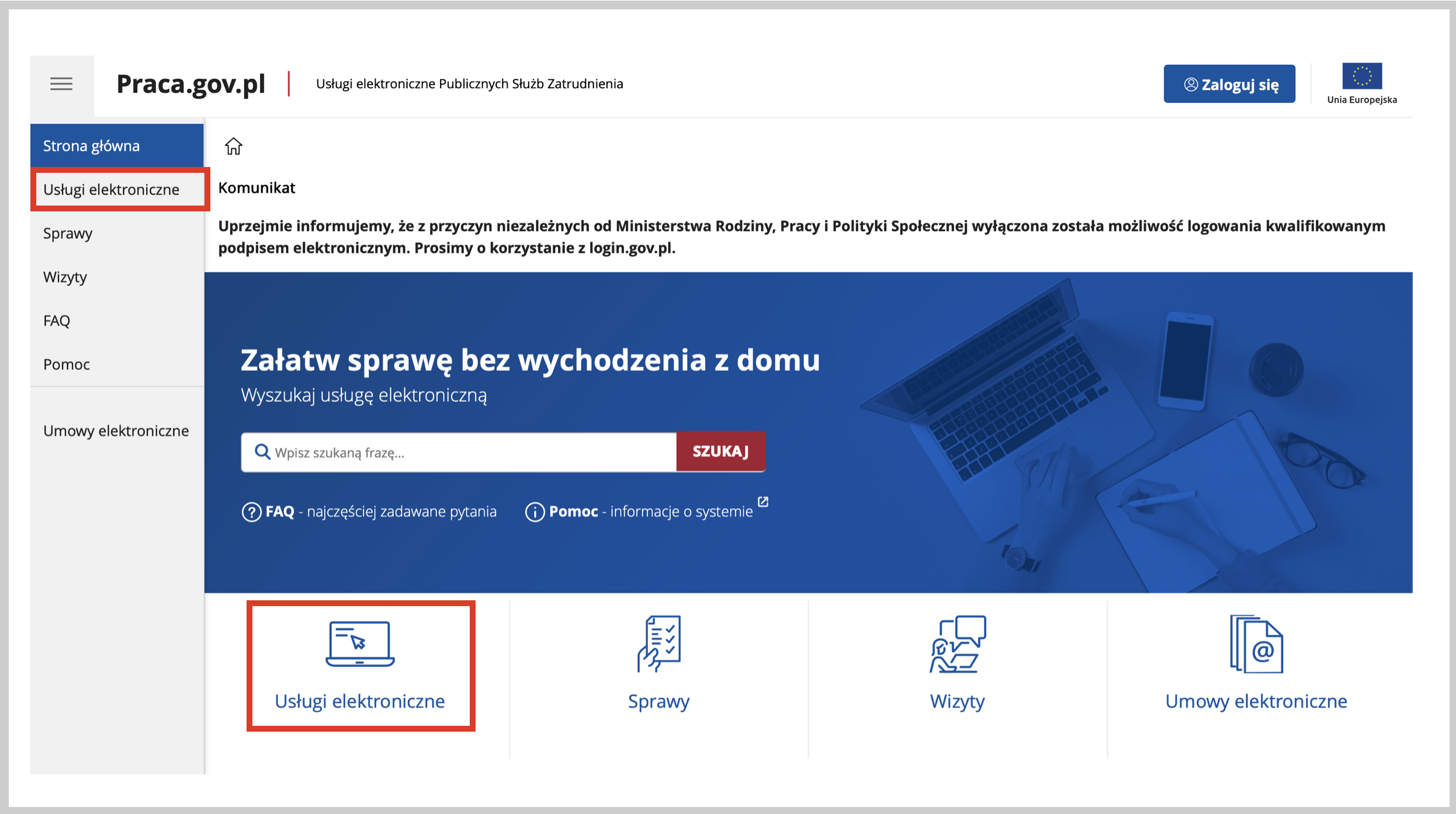Click the Zaloguj się button
The image size is (1456, 814).
click(x=1229, y=84)
